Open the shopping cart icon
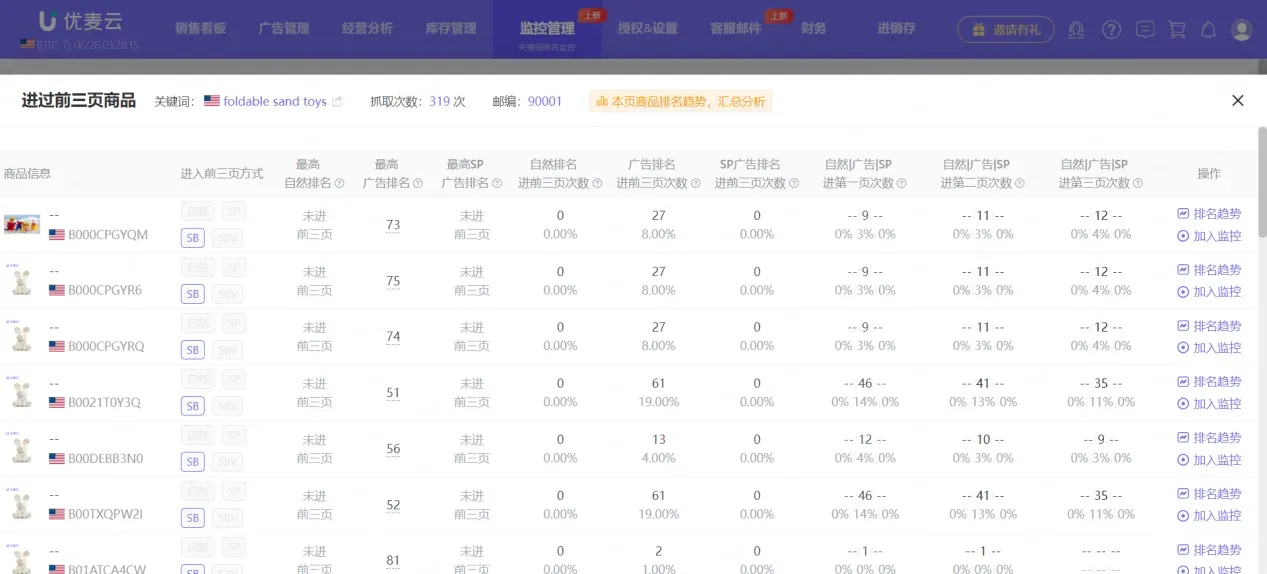Viewport: 1267px width, 574px height. (1177, 30)
